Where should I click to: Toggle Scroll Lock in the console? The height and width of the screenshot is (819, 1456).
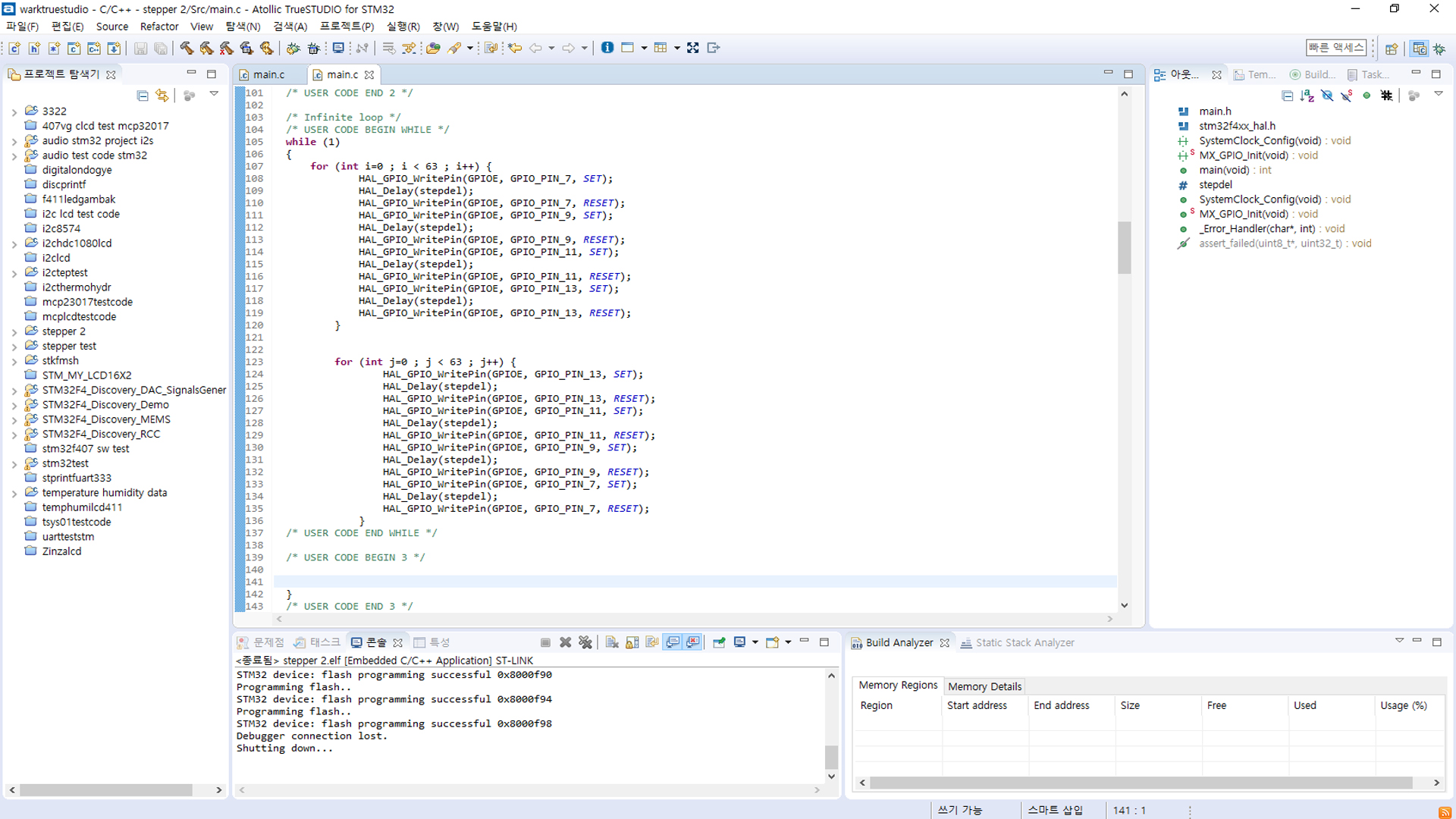click(632, 643)
